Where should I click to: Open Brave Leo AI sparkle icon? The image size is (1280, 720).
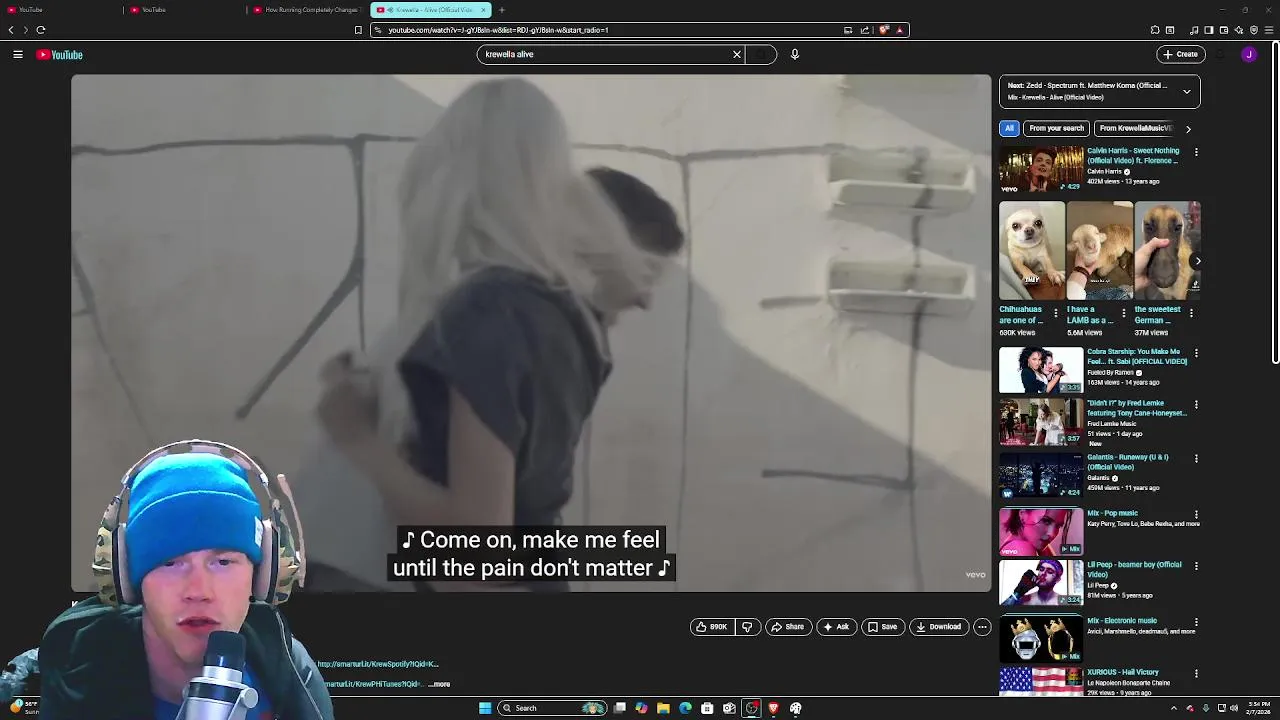tap(1238, 30)
